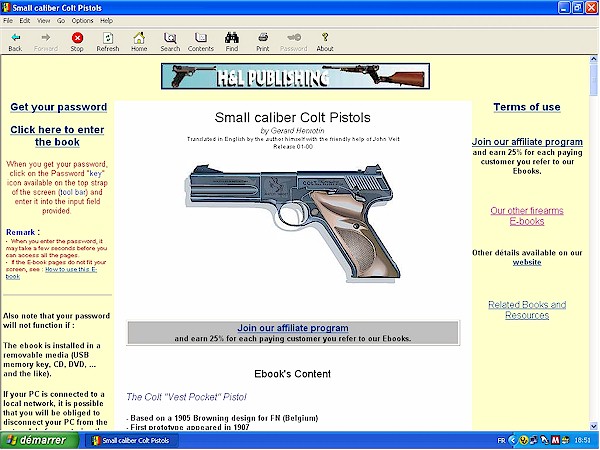Click "Based on a 1905 Browning design" line
This screenshot has height=450, width=600.
222,418
